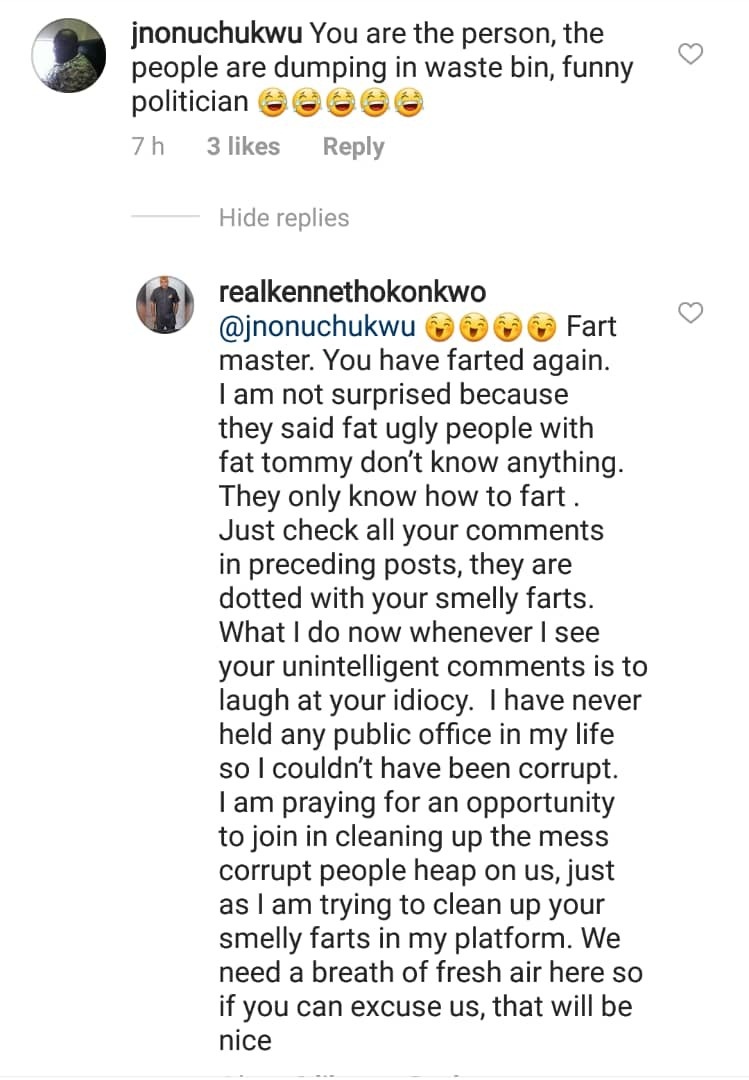This screenshot has width=749, height=1080.
Task: Like the jnonuchukwu comment with heart icon
Action: (x=692, y=54)
